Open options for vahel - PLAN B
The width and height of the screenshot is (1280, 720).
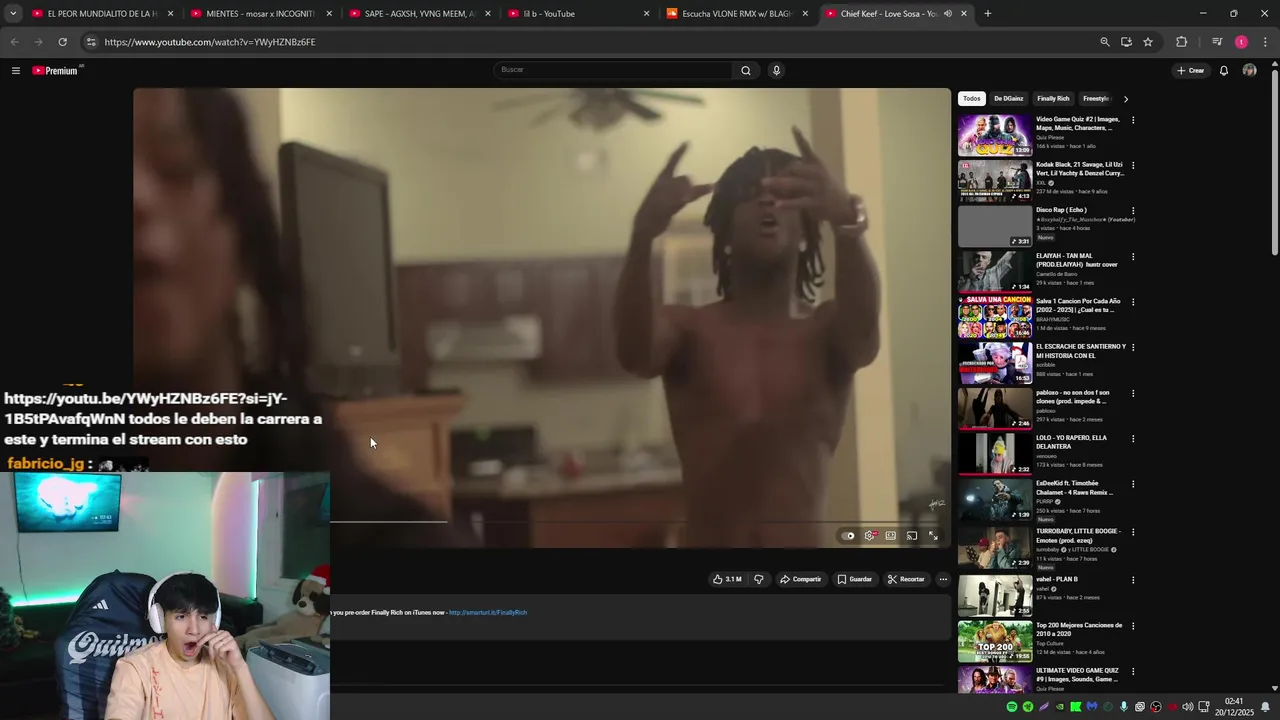[x=1133, y=580]
